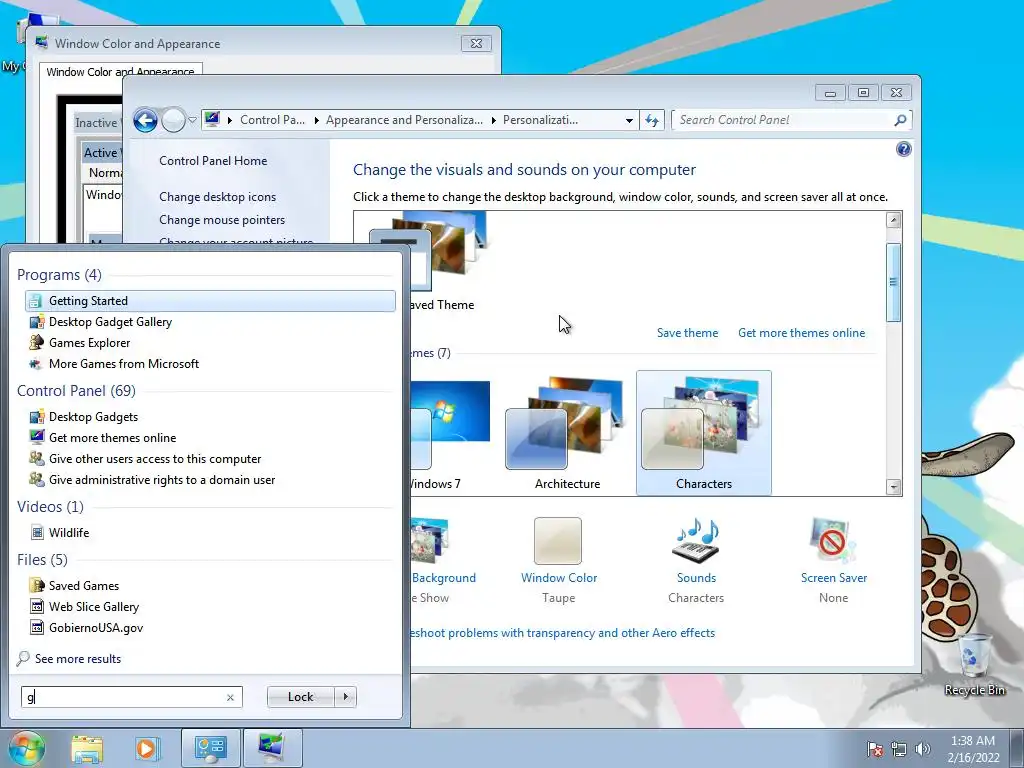
Task: Click See more results
Action: point(78,658)
